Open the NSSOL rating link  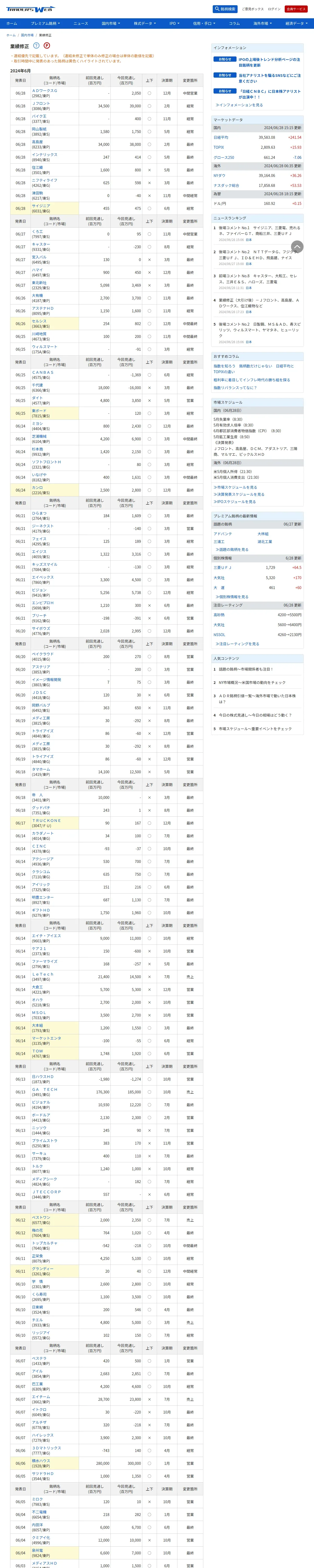[x=220, y=634]
